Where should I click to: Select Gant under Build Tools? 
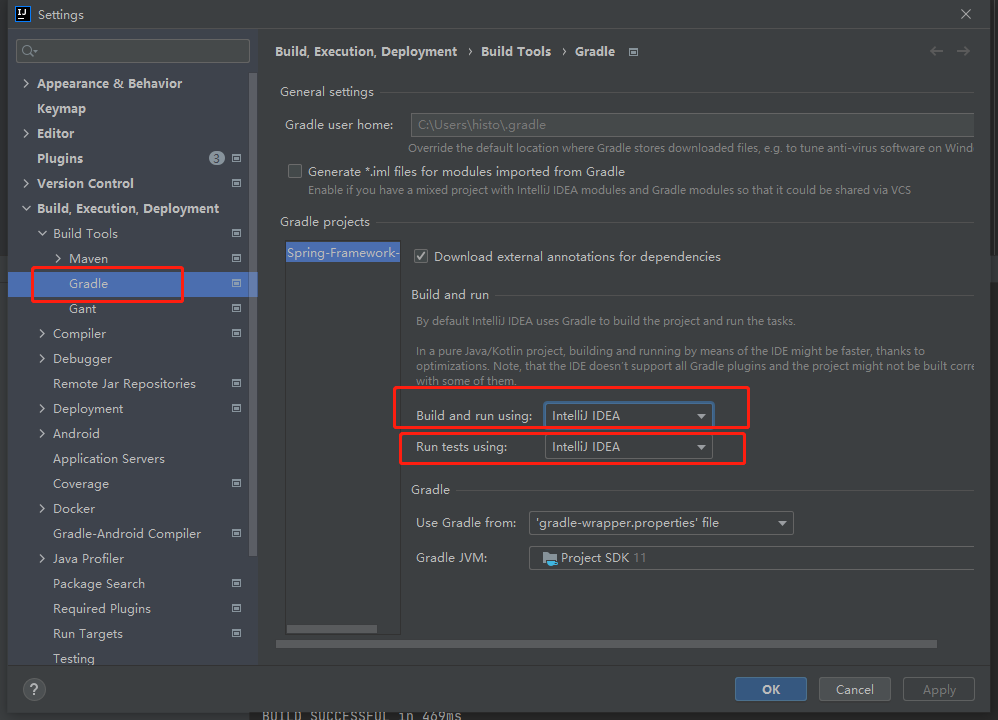[x=83, y=309]
